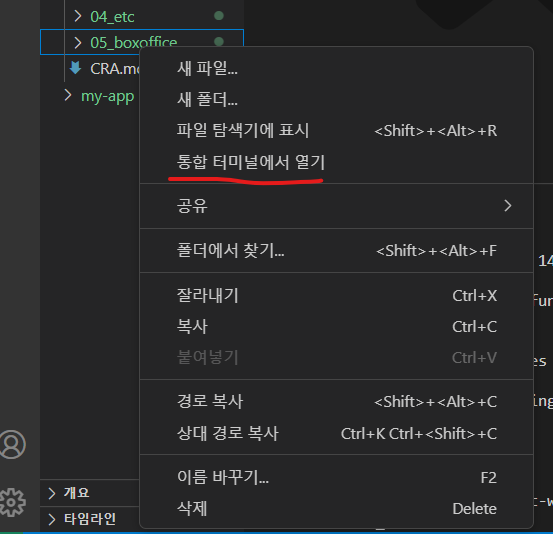The width and height of the screenshot is (553, 534).
Task: Expand the 타임라인 timeline section
Action: (x=52, y=519)
